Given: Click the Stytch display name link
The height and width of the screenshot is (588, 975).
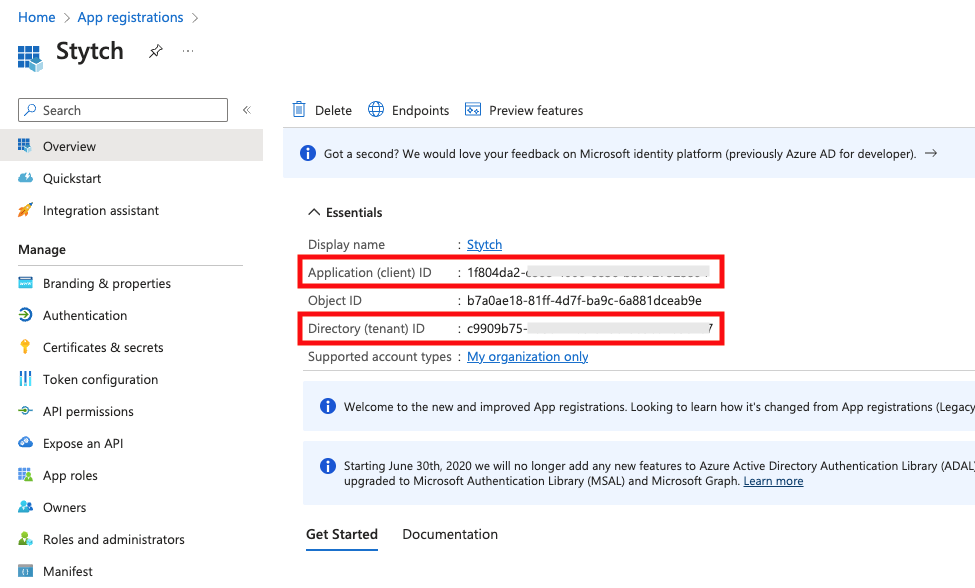Looking at the screenshot, I should 484,245.
